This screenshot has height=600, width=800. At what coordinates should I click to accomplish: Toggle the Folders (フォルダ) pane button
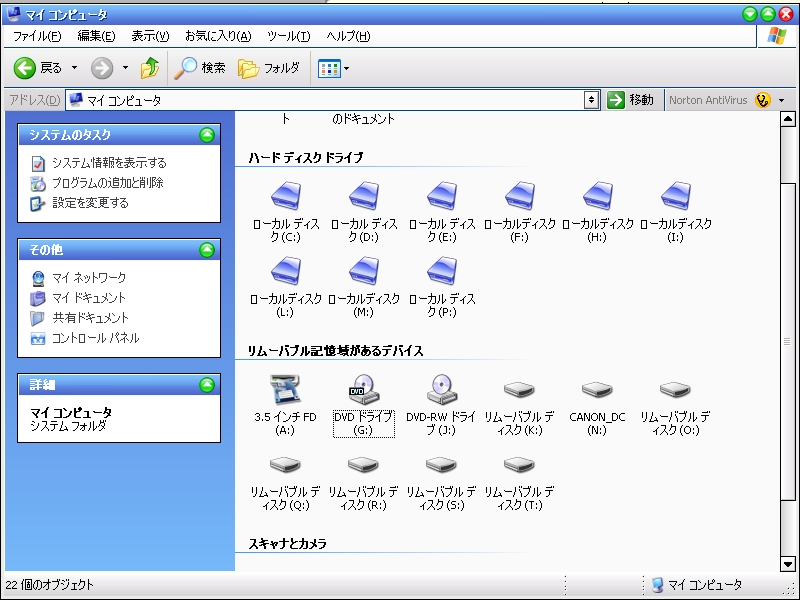click(269, 68)
